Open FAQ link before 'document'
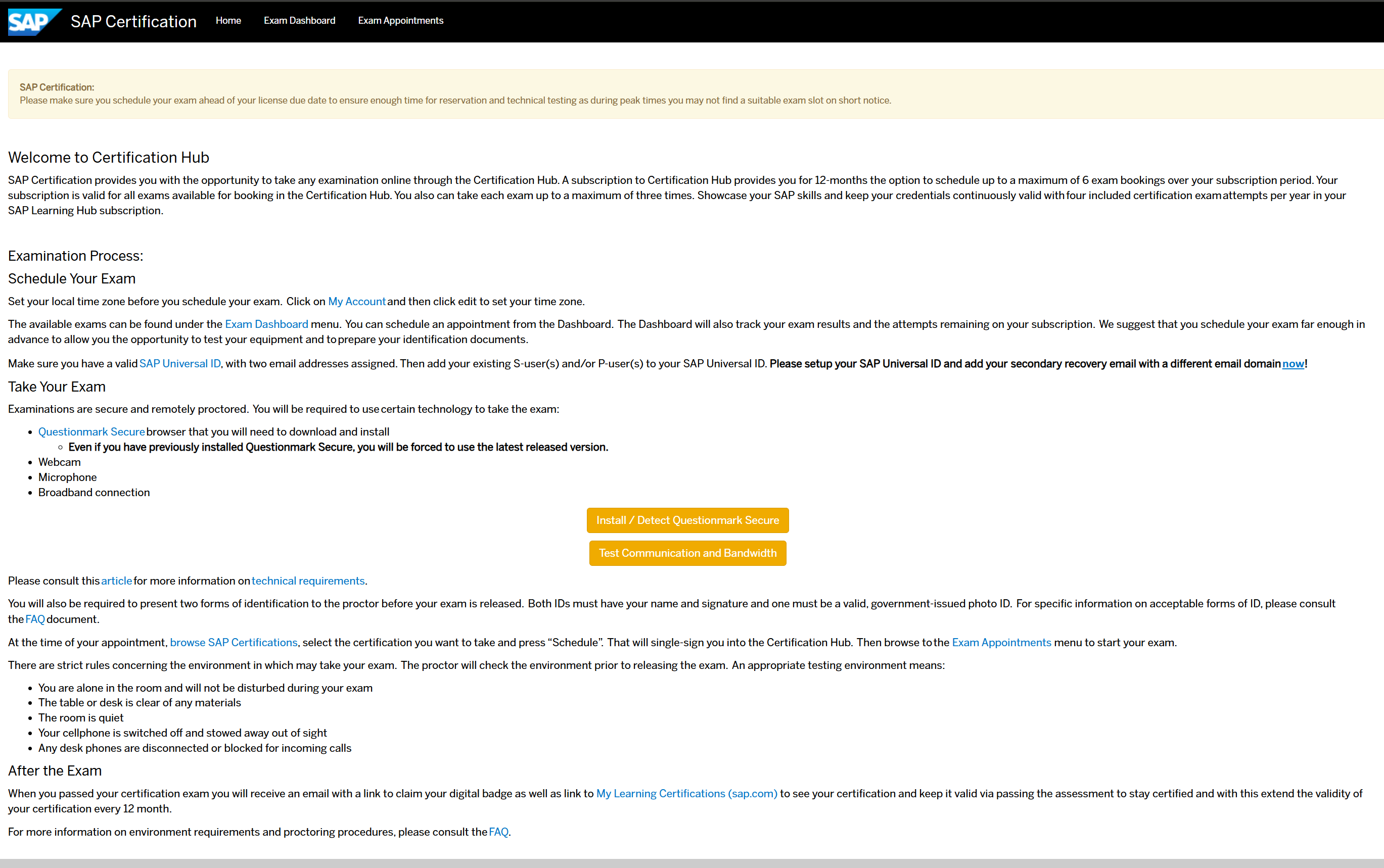Image resolution: width=1384 pixels, height=868 pixels. point(35,619)
